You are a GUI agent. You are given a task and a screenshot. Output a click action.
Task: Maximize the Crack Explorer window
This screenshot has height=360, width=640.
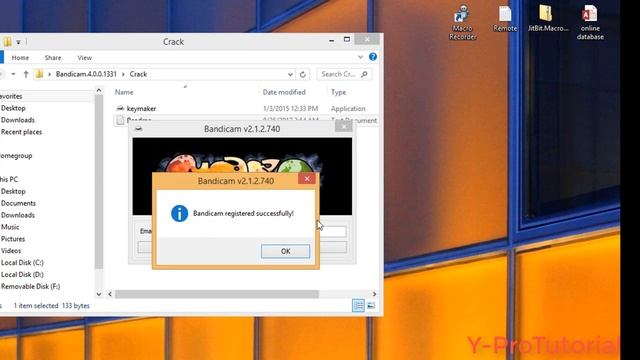click(x=347, y=40)
